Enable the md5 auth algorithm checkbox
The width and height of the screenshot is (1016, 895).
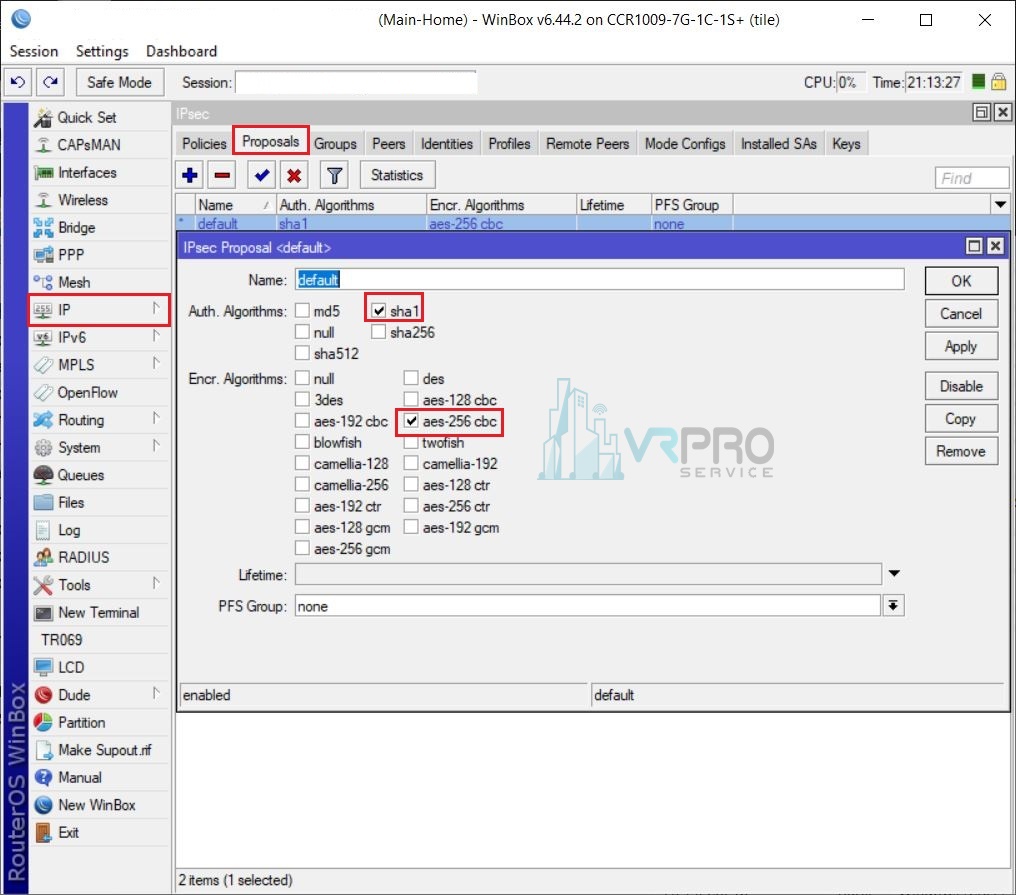pyautogui.click(x=302, y=310)
